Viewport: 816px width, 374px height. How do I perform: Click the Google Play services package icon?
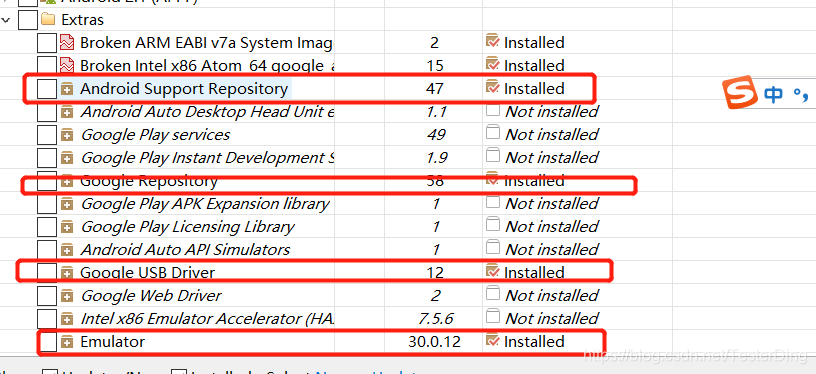coord(67,135)
